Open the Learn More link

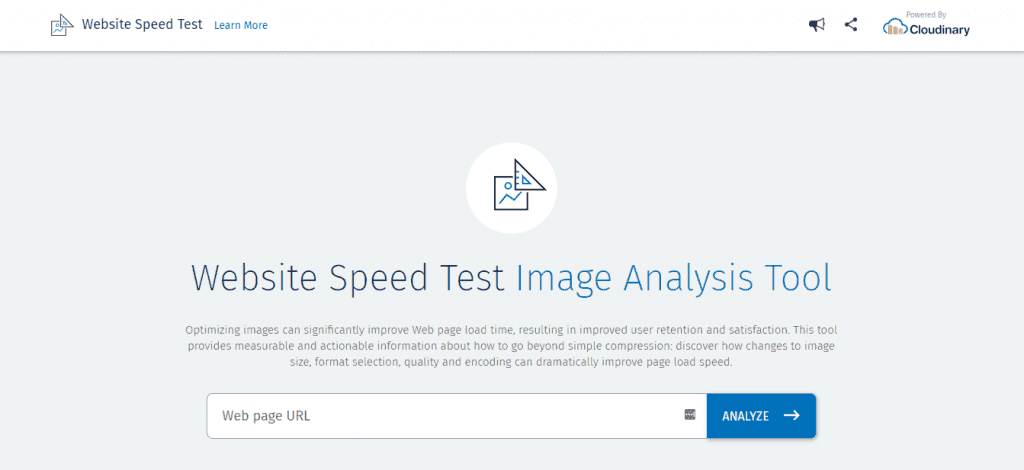[x=241, y=25]
